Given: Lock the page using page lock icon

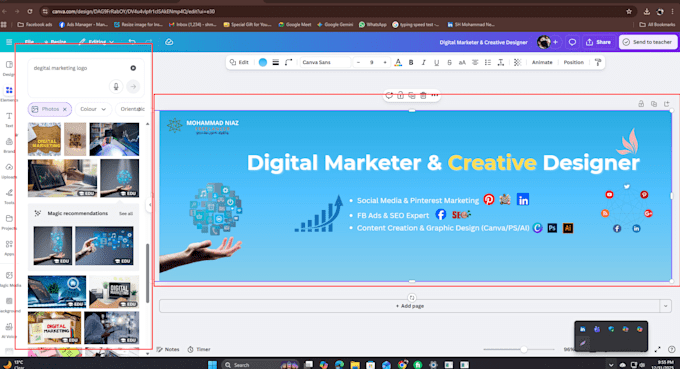Looking at the screenshot, I should [641, 104].
